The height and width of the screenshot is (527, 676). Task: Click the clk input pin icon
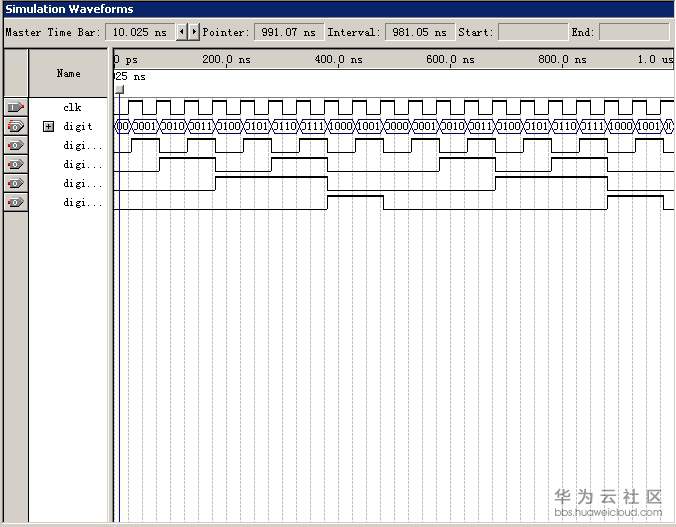pos(16,107)
